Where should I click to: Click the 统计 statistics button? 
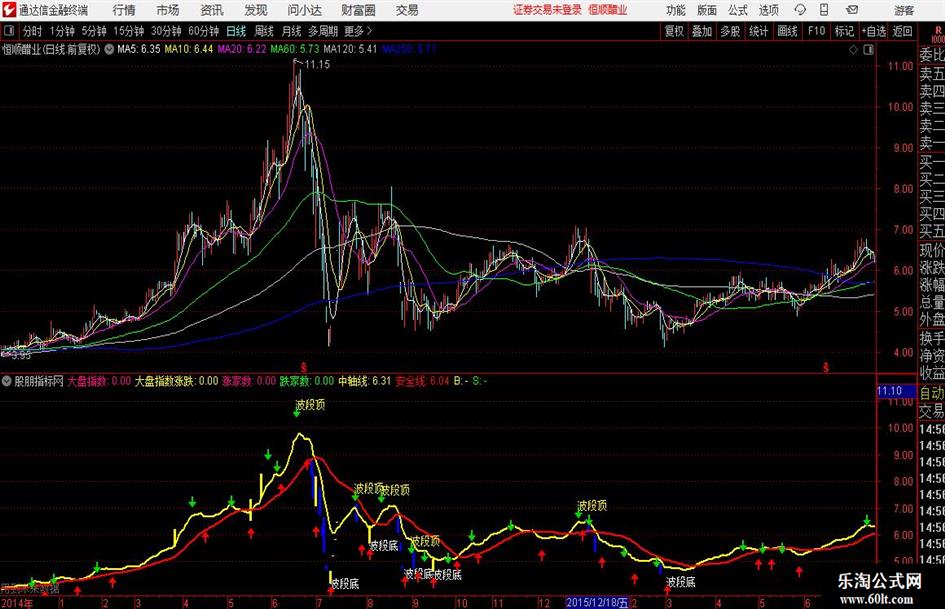(x=758, y=31)
